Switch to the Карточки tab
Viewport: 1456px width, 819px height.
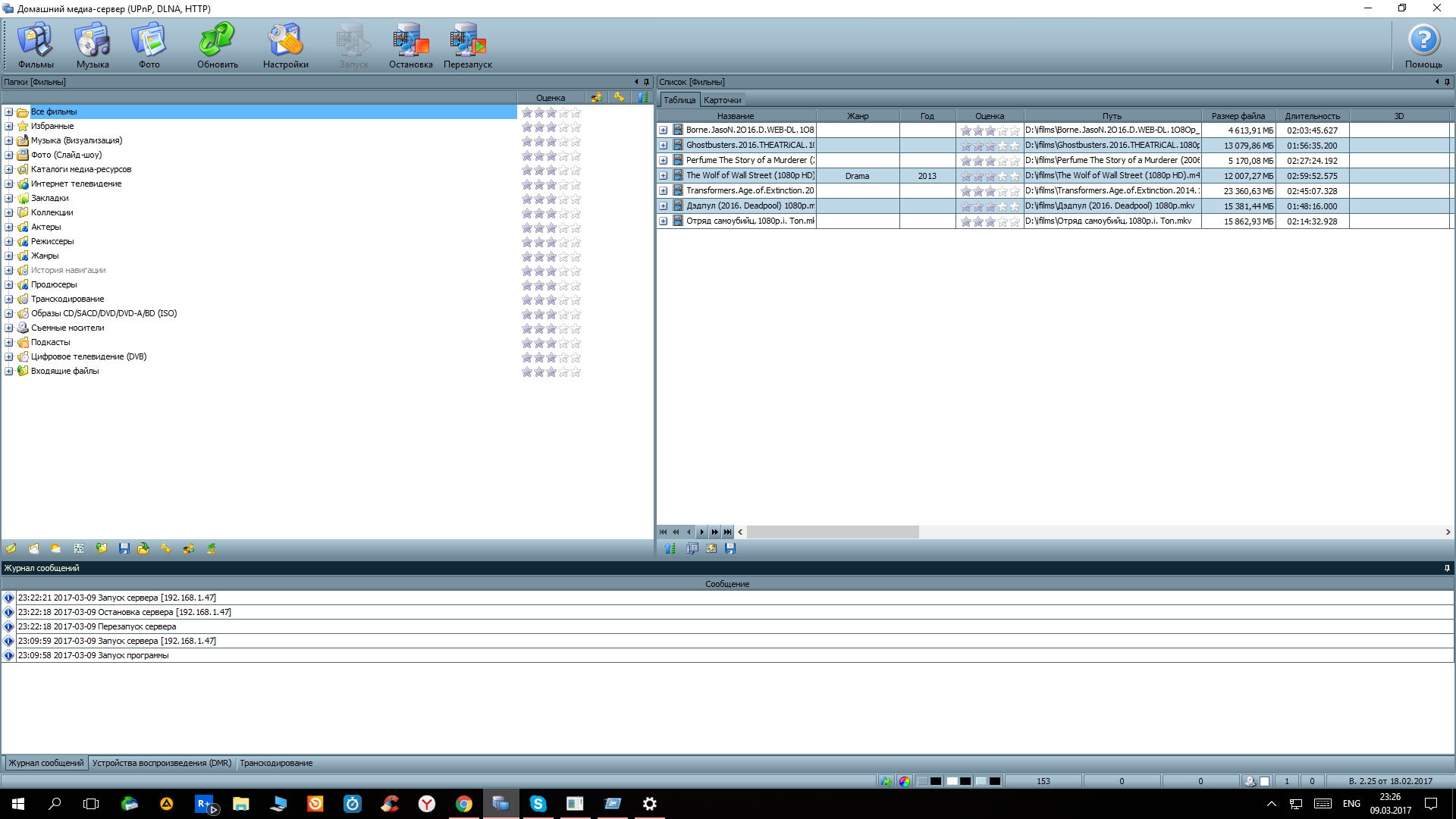722,100
